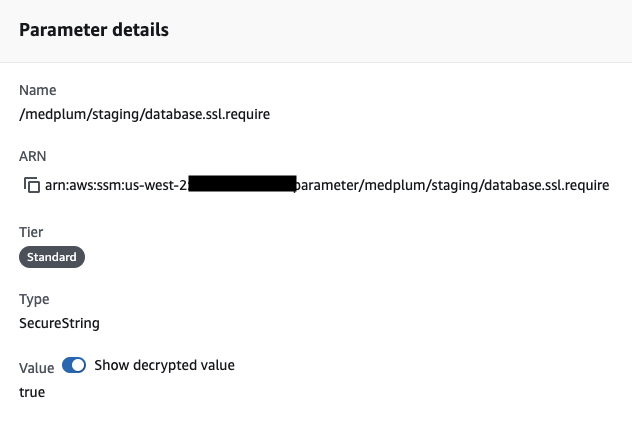Click blank space right of the Standard badge

coord(300,257)
